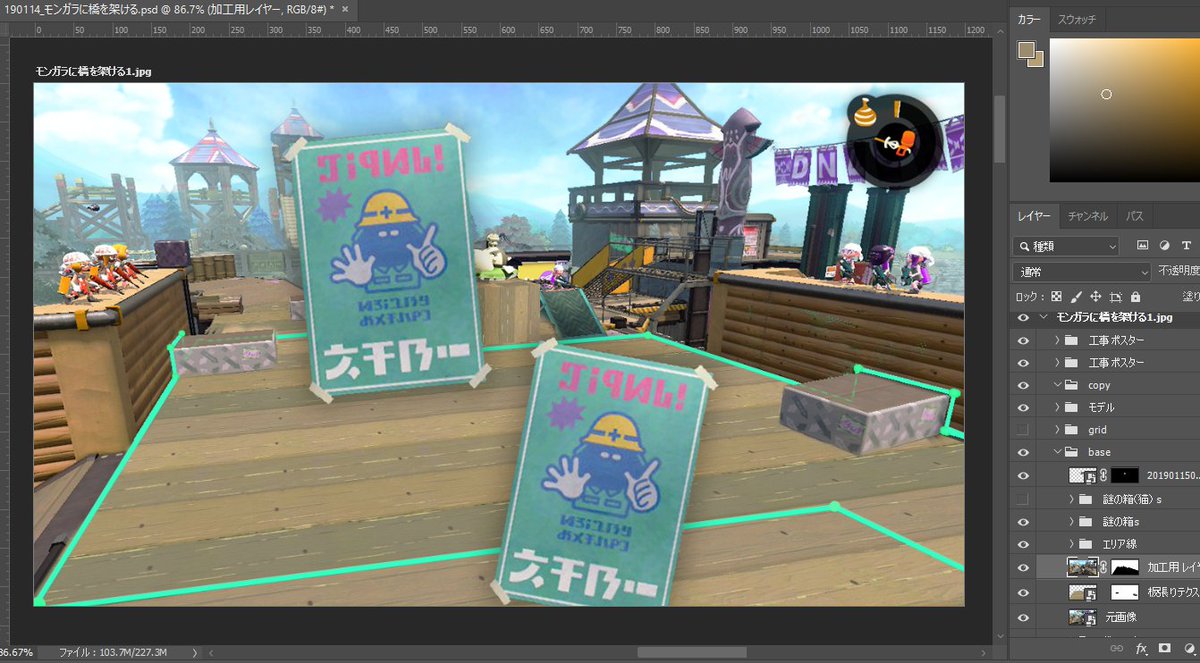Open the 種類 layer filter type dropdown
The width and height of the screenshot is (1200, 663).
point(1066,245)
